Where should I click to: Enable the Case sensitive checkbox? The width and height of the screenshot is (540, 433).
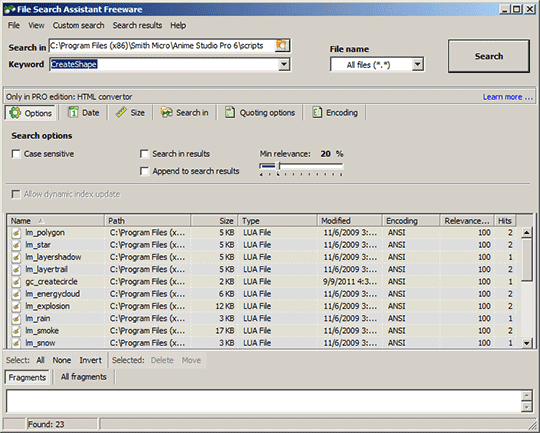tap(16, 154)
